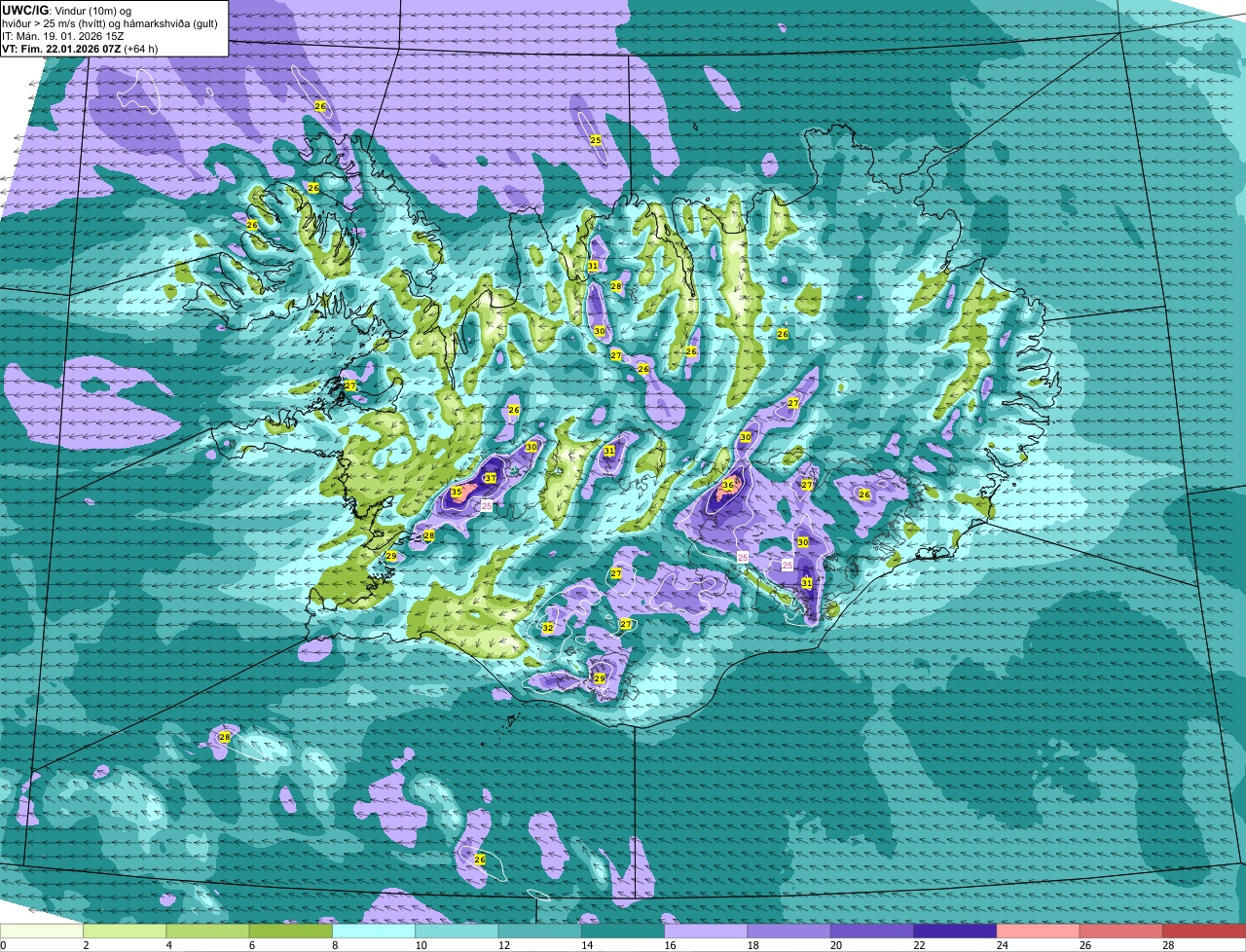Pick the 10–12 m/s legend color segment
This screenshot has height=952, width=1246.
tap(457, 932)
